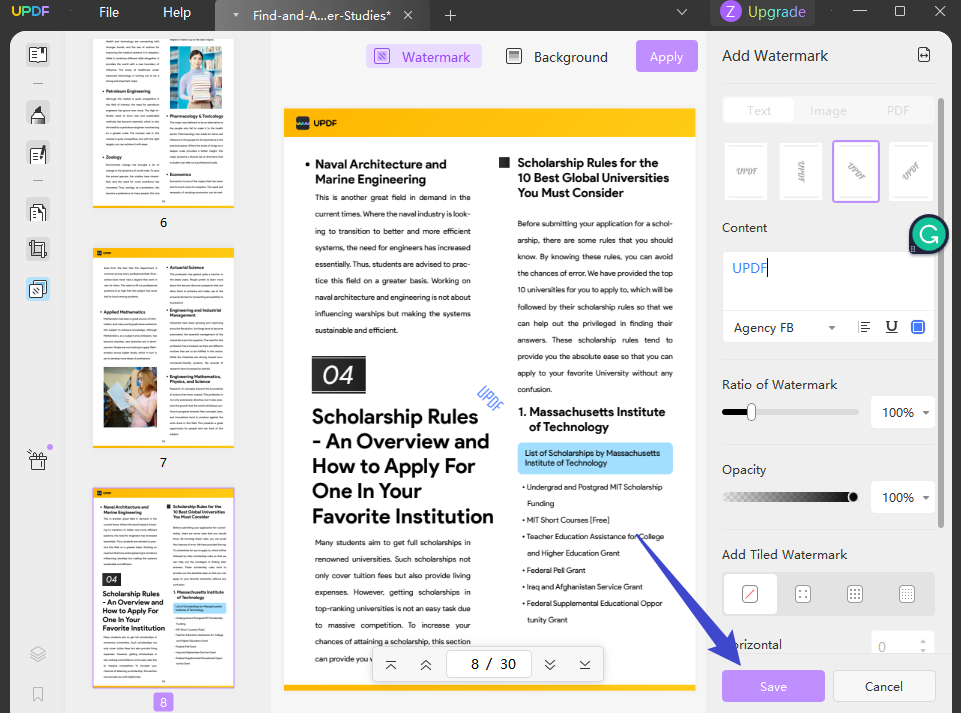
Task: Open the Reader mode icon in left sidebar
Action: tap(38, 55)
